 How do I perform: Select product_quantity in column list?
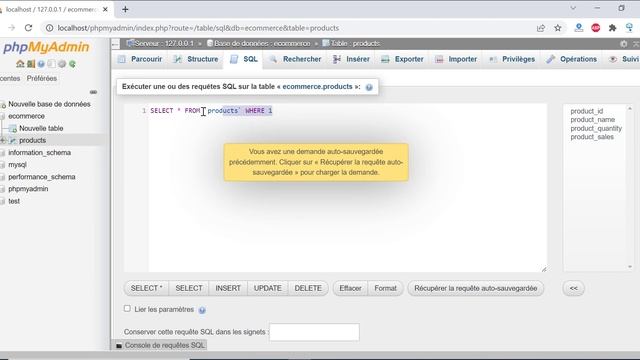pyautogui.click(x=596, y=128)
